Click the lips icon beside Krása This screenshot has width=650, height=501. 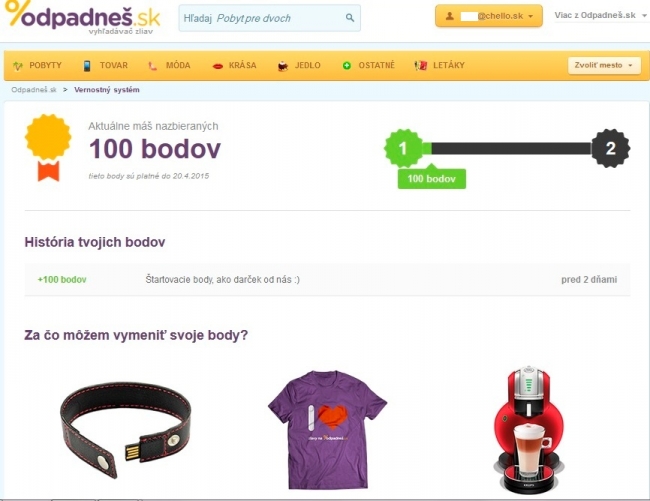pos(218,66)
